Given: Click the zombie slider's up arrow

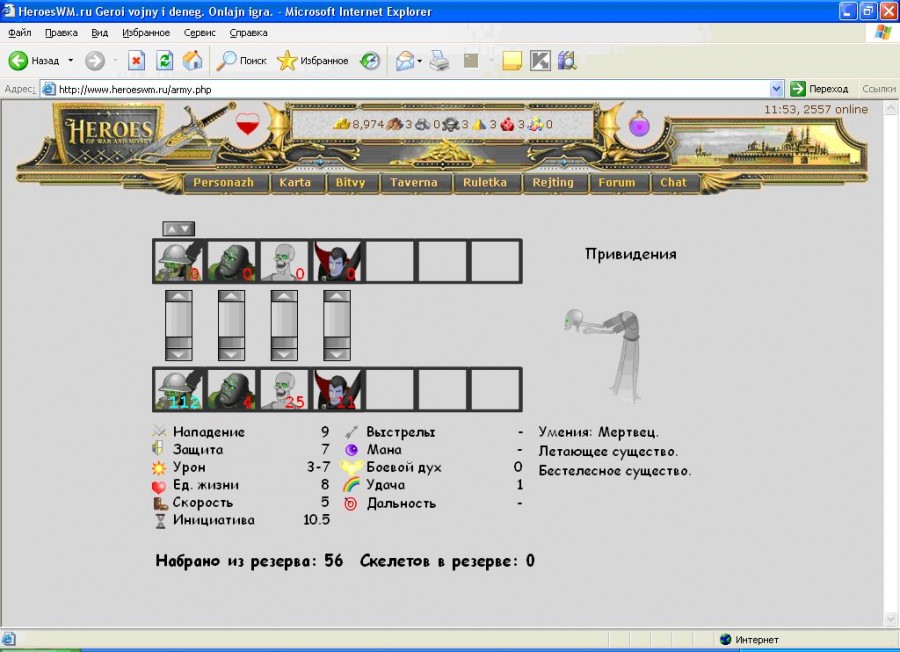Looking at the screenshot, I should tap(231, 296).
